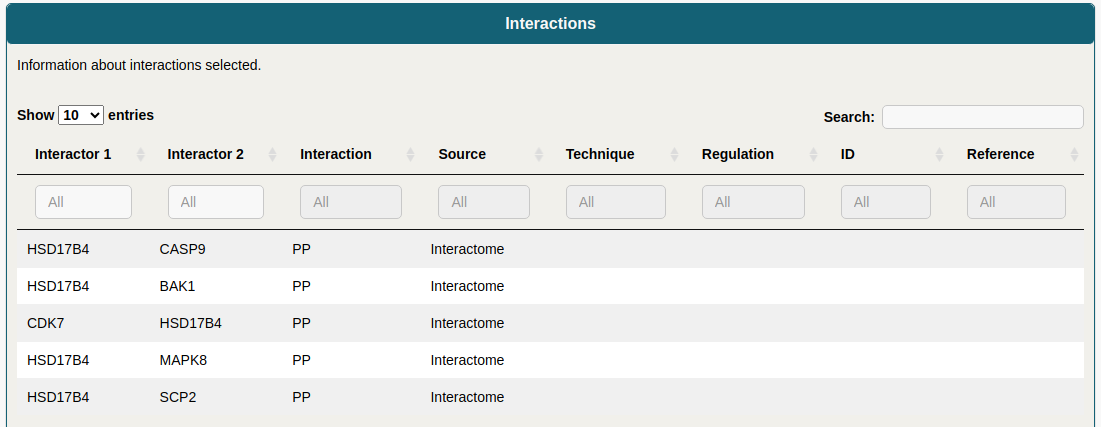Click the Interactions panel header
The width and height of the screenshot is (1101, 427).
[x=550, y=23]
